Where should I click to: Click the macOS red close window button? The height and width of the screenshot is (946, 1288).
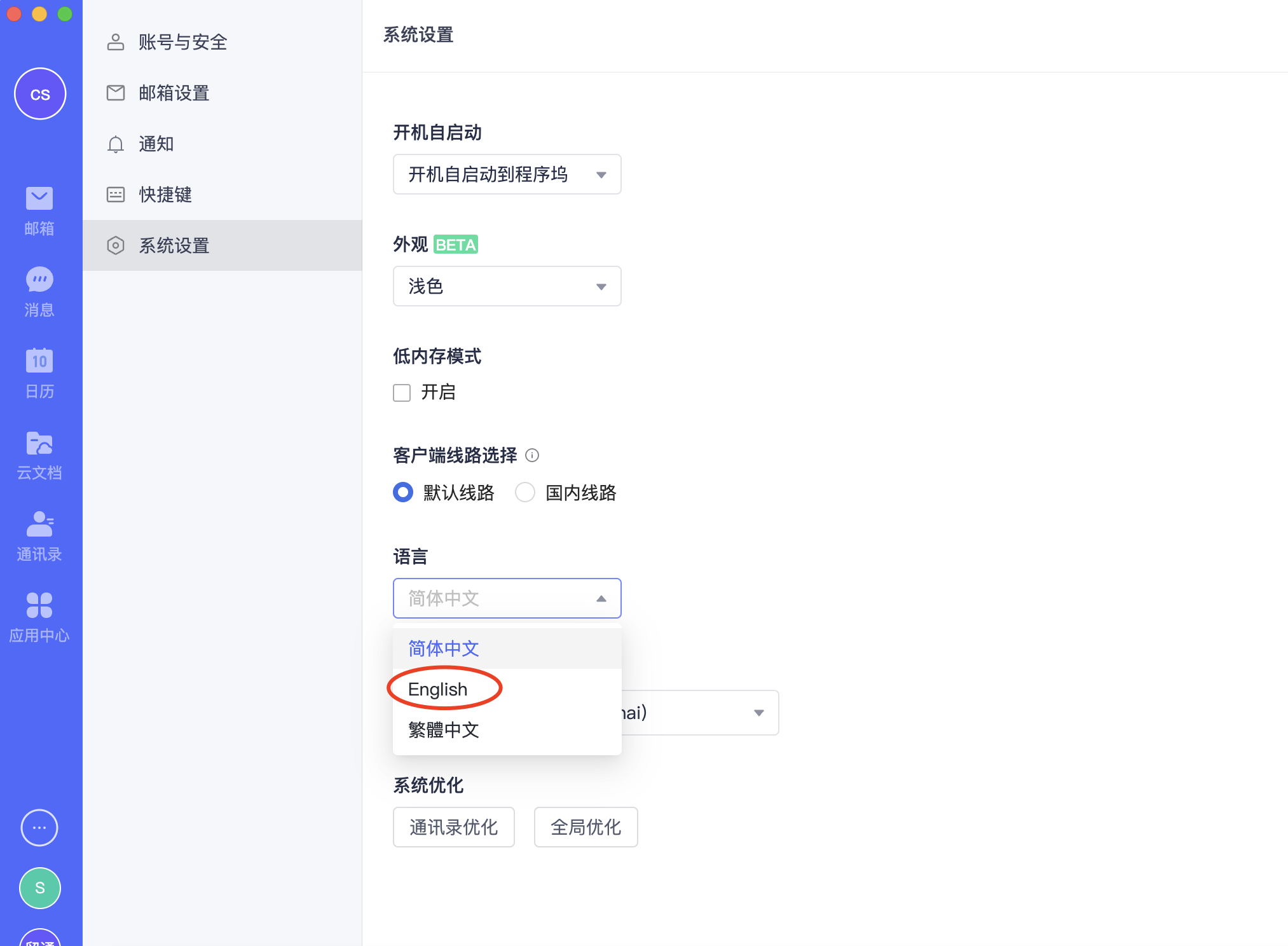[x=14, y=14]
